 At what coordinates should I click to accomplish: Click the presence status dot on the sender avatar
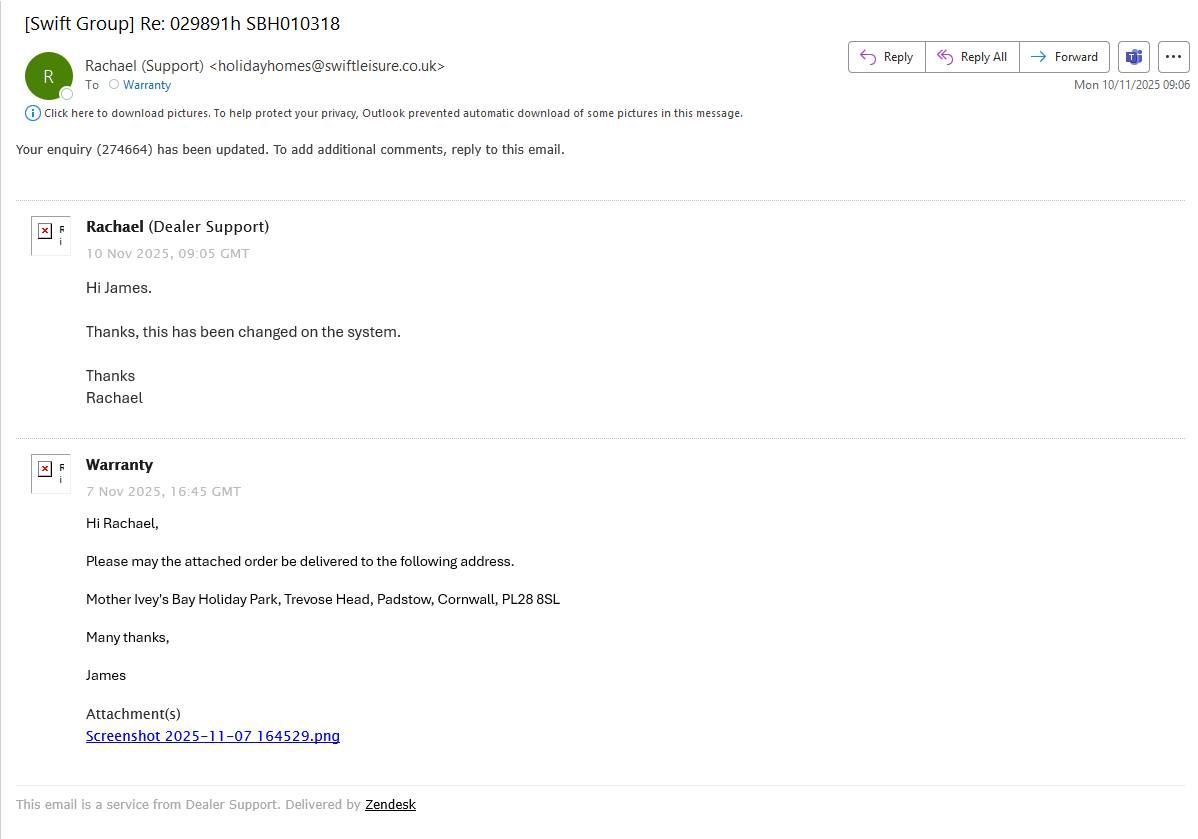(x=67, y=94)
